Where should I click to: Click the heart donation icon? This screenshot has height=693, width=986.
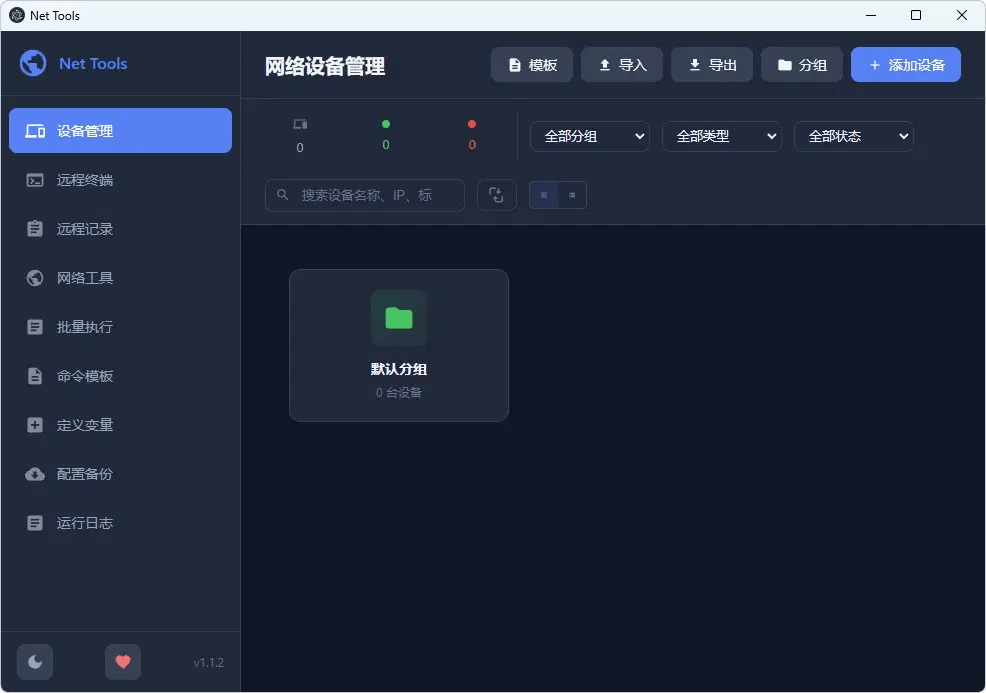[122, 661]
